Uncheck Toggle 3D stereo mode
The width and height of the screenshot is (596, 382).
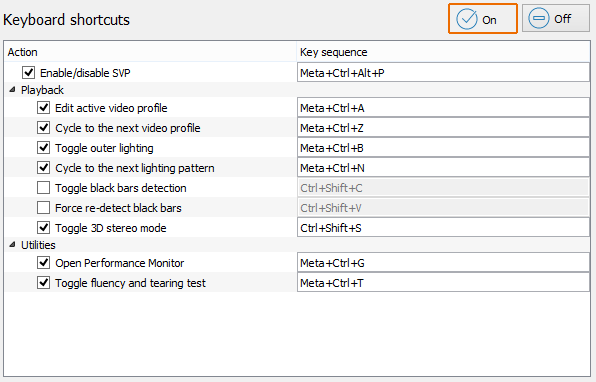click(43, 227)
